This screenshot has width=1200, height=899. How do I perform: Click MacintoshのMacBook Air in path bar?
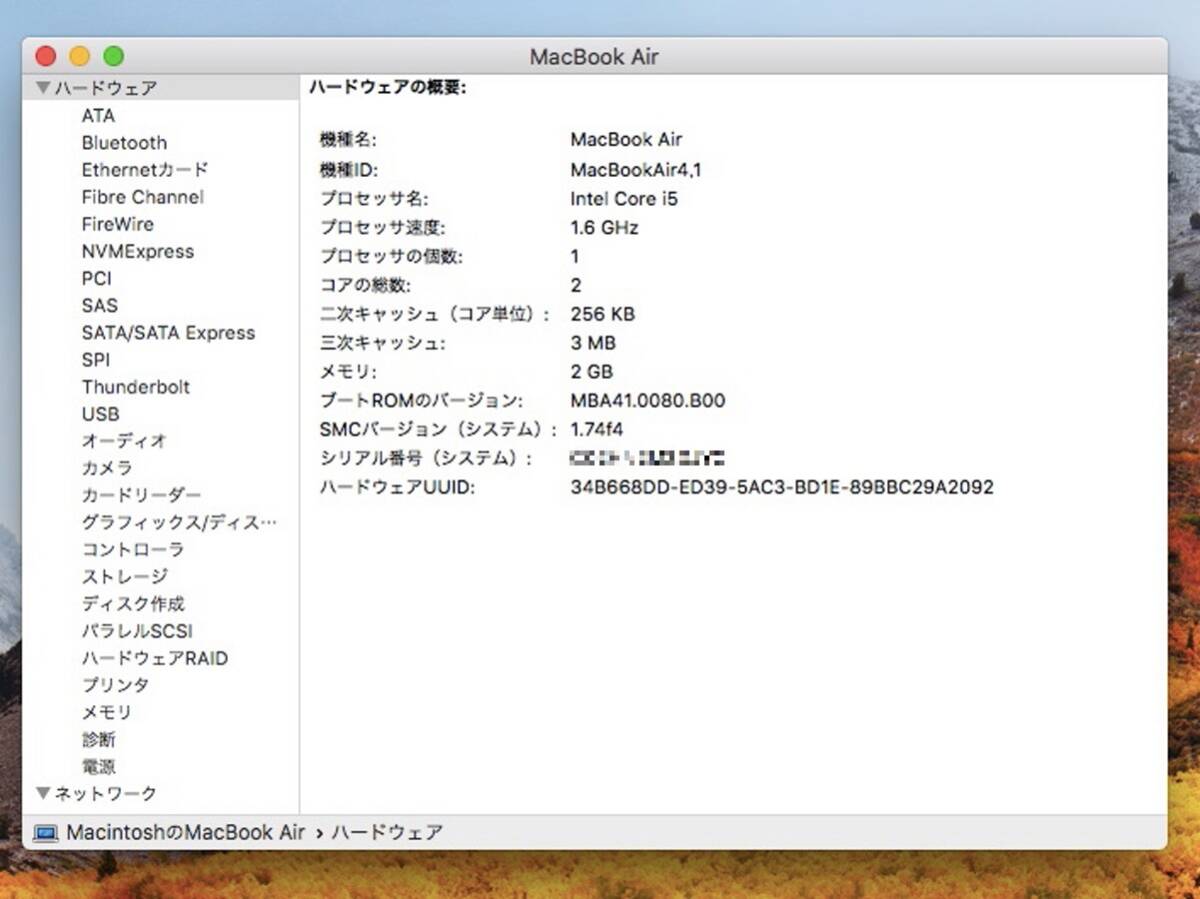(185, 832)
